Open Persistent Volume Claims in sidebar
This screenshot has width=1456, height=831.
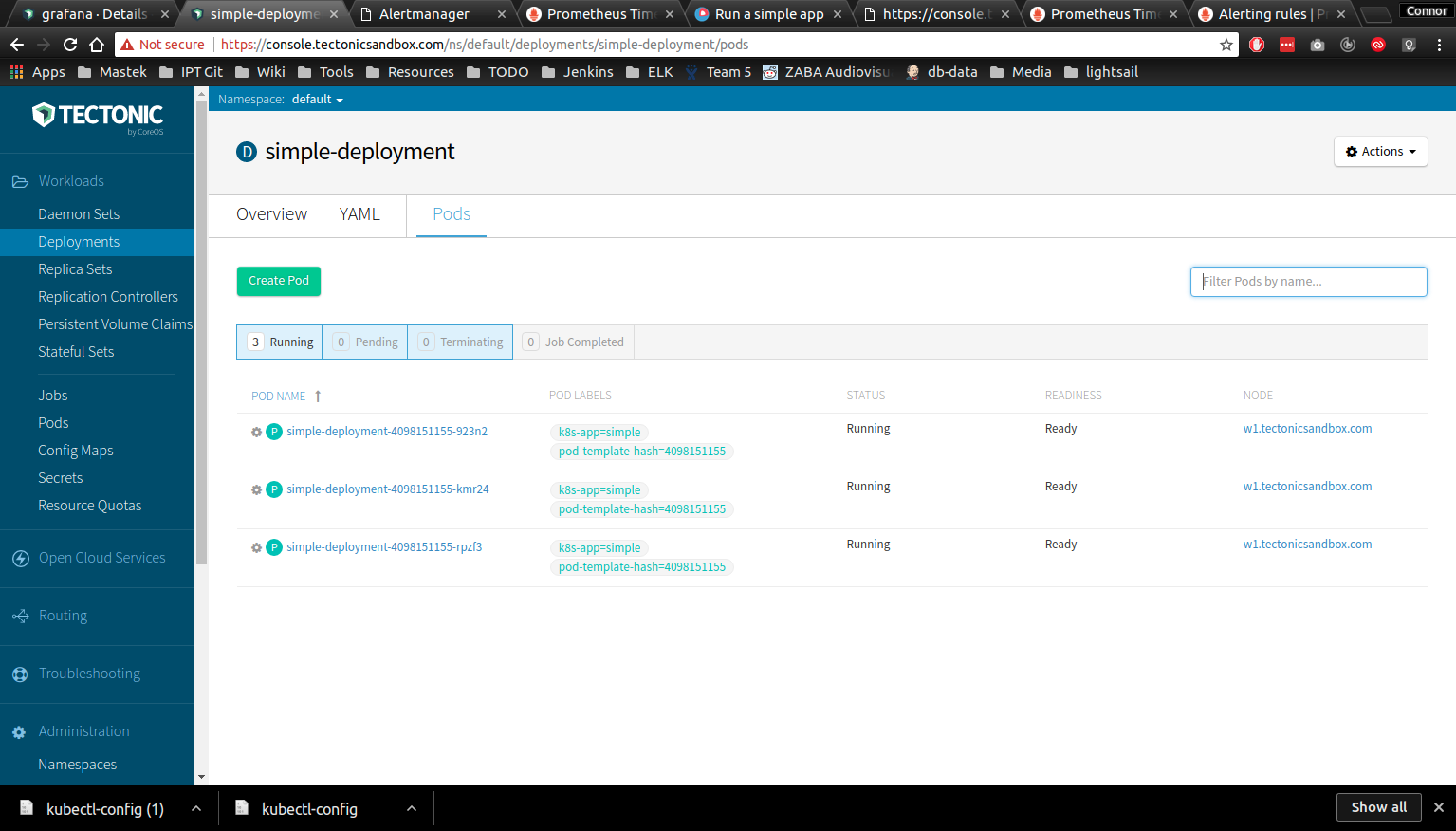tap(115, 324)
